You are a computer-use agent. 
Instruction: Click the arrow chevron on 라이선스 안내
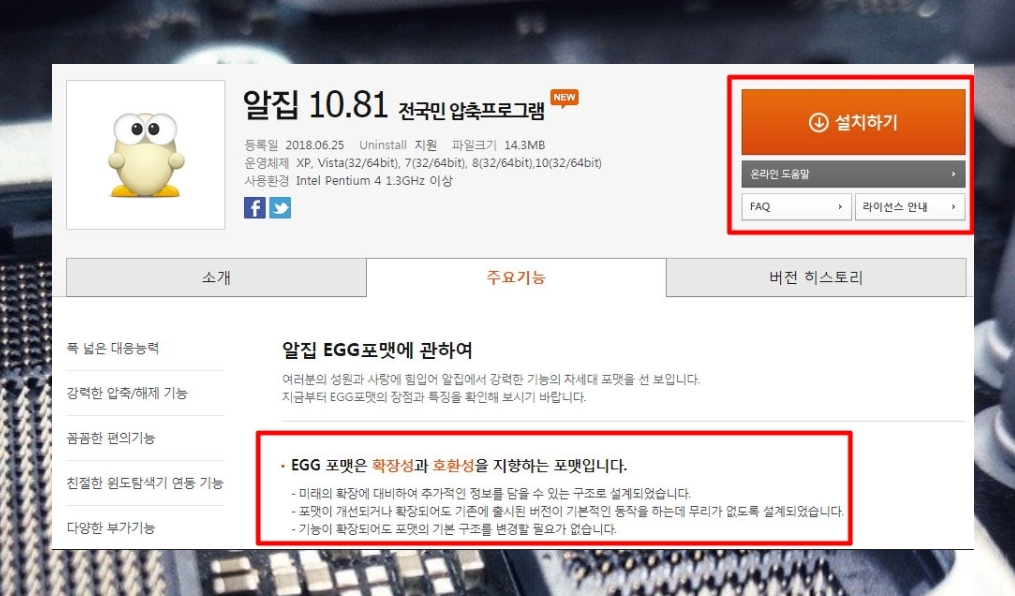coord(953,206)
